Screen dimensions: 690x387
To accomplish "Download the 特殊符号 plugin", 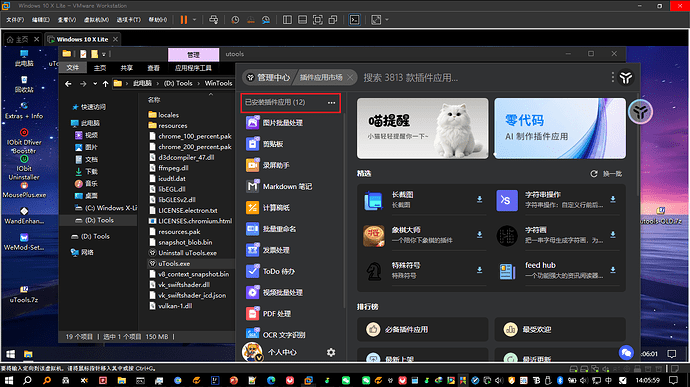I will 479,270.
